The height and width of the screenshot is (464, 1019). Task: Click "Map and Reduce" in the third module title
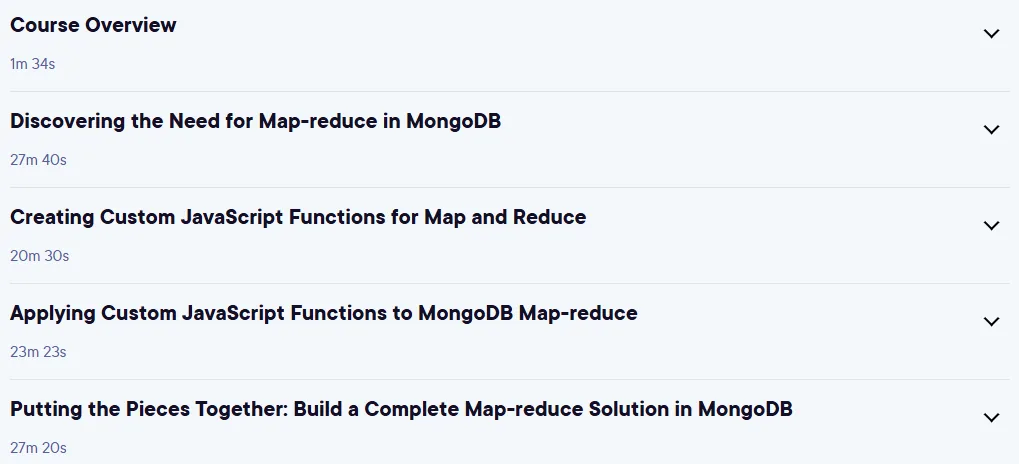tap(505, 217)
